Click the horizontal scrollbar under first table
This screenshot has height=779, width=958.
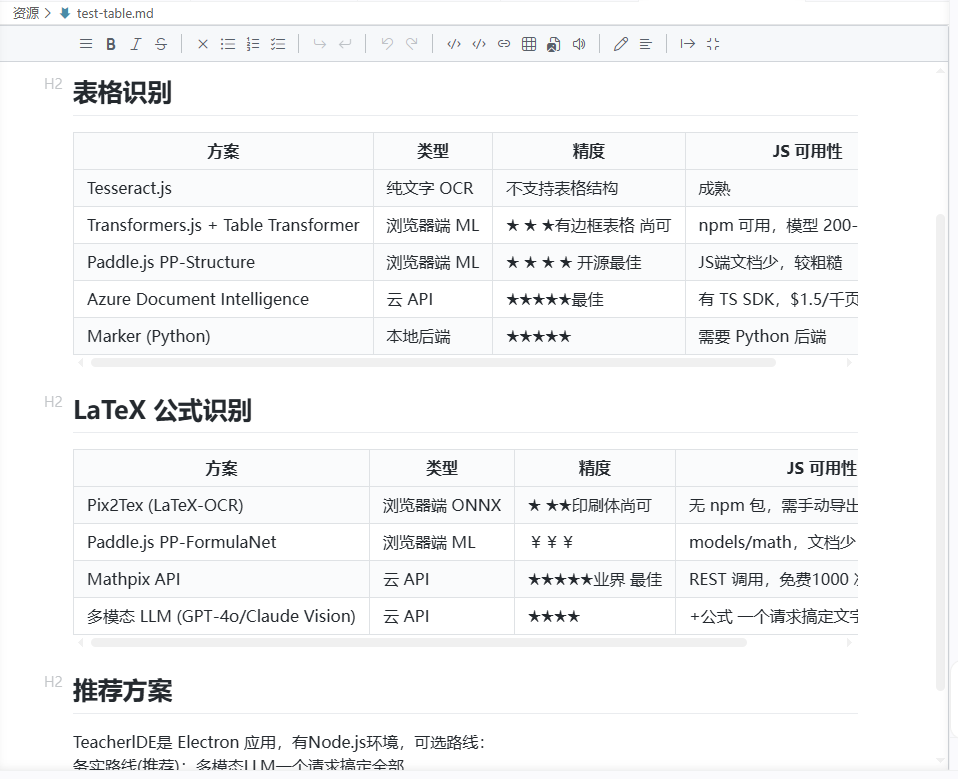[433, 362]
